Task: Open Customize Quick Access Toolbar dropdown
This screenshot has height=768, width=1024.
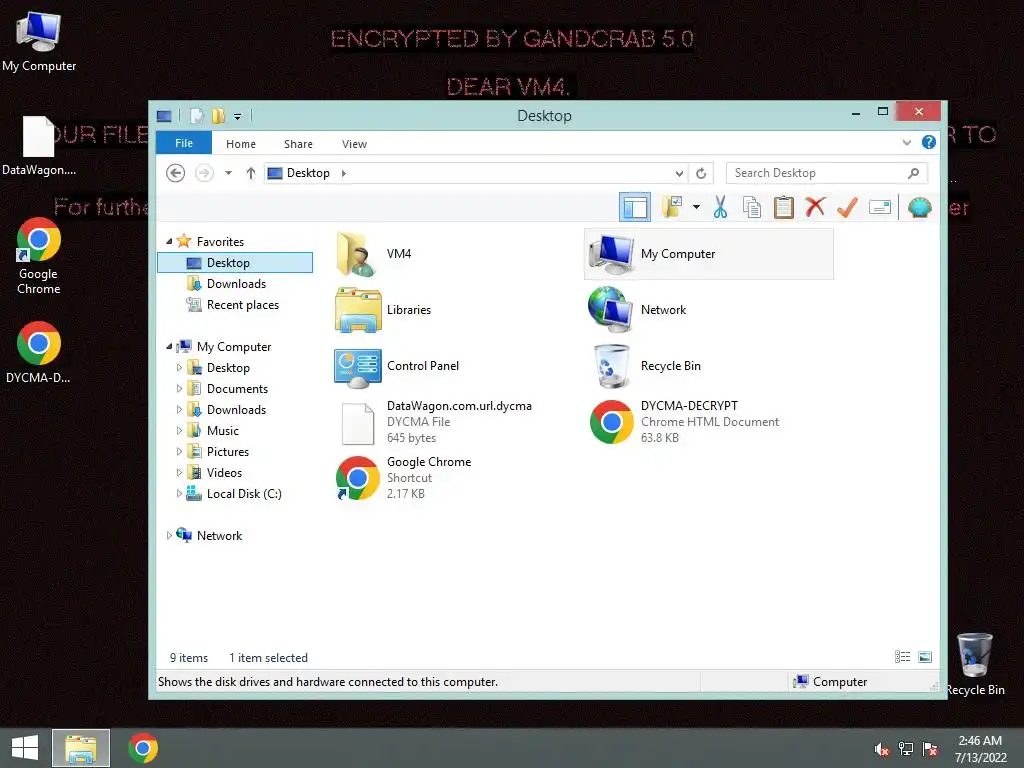Action: pyautogui.click(x=238, y=117)
